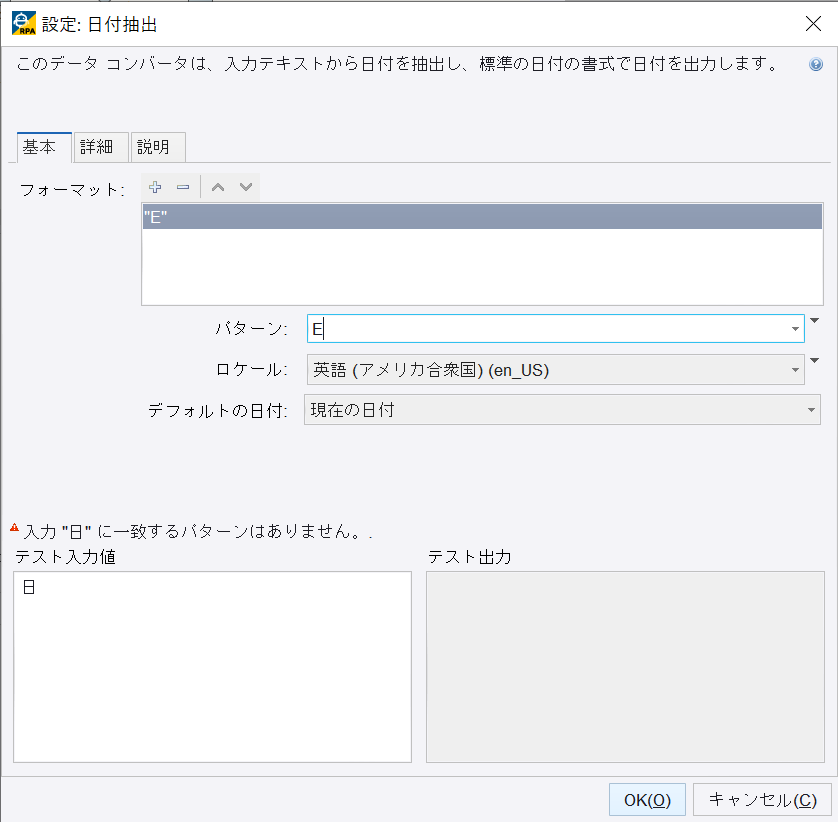This screenshot has width=838, height=822.
Task: Click the pattern mismatch warning message
Action: click(198, 532)
